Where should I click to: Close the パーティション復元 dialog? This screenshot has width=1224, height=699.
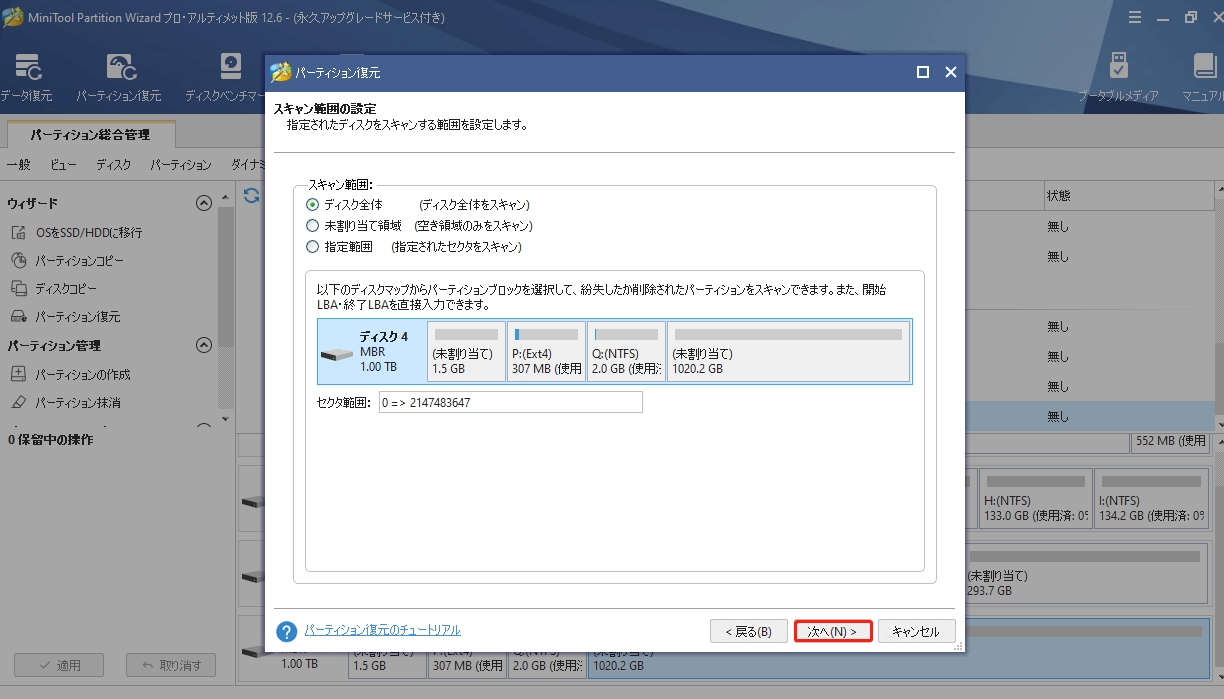(950, 73)
